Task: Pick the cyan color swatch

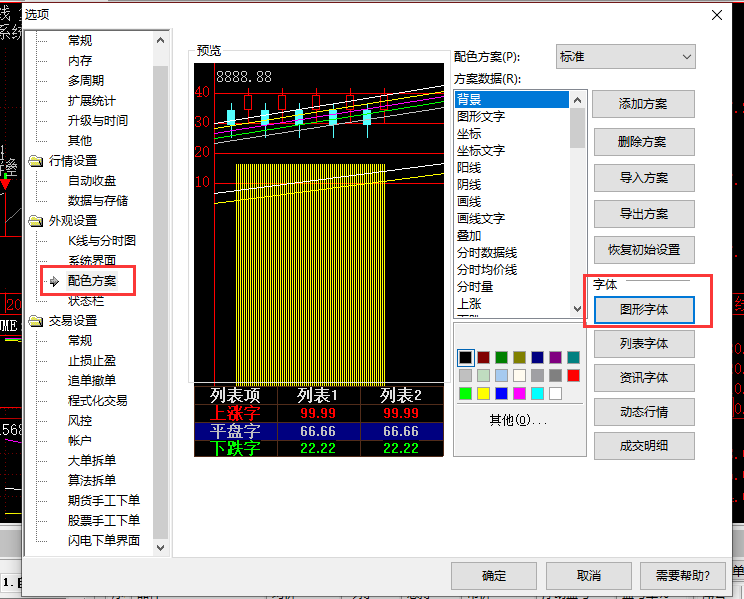Action: pos(538,393)
